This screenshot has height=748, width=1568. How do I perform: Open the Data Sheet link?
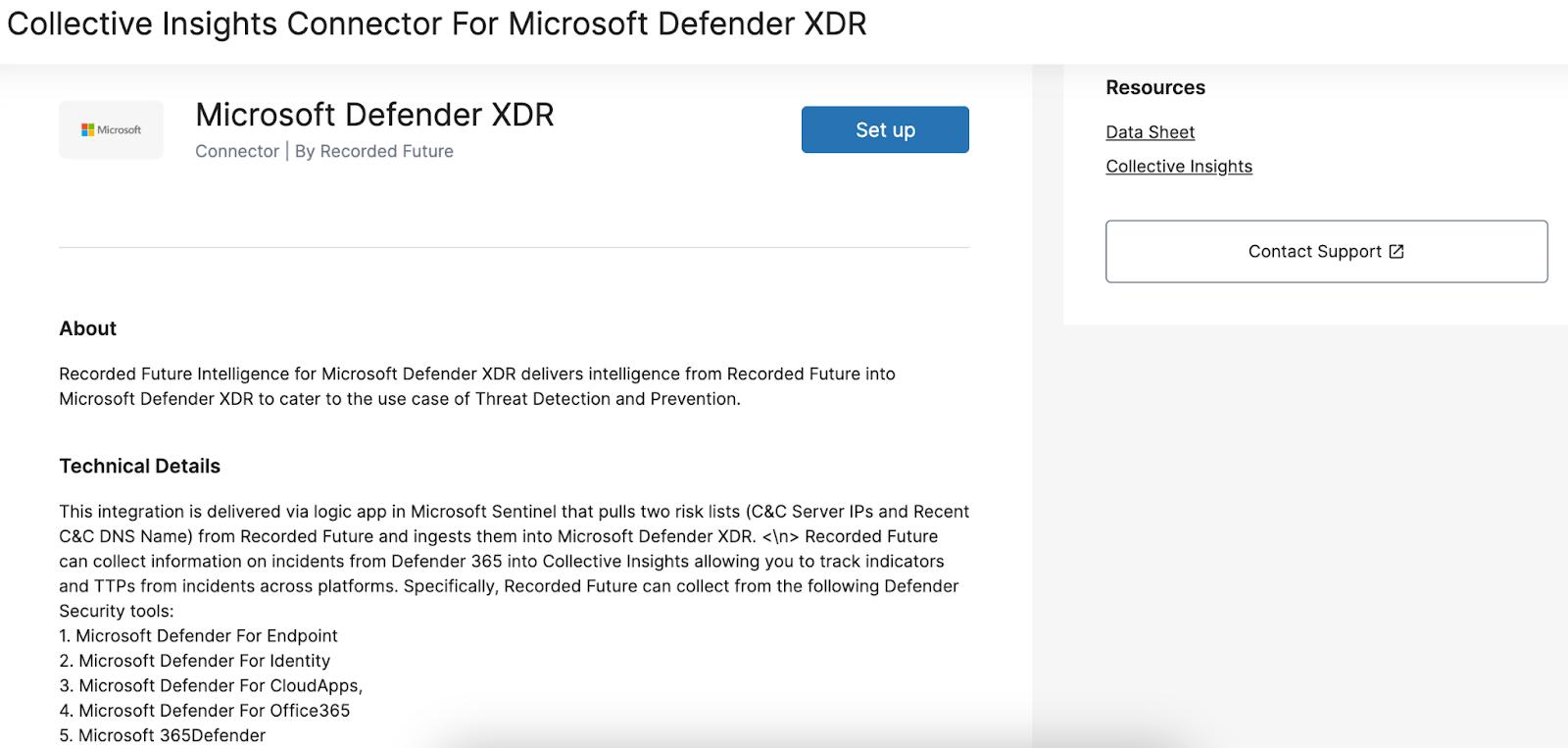coord(1150,132)
